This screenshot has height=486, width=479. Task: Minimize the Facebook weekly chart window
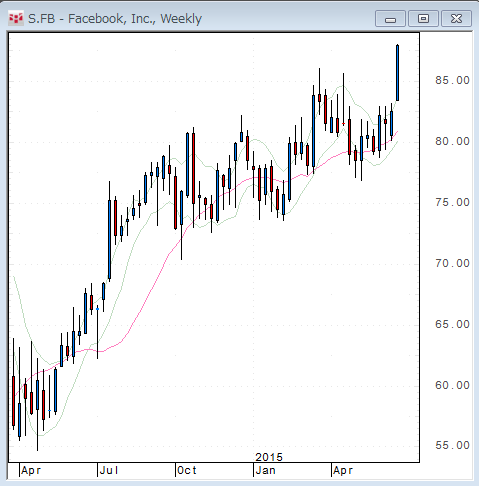tap(390, 19)
